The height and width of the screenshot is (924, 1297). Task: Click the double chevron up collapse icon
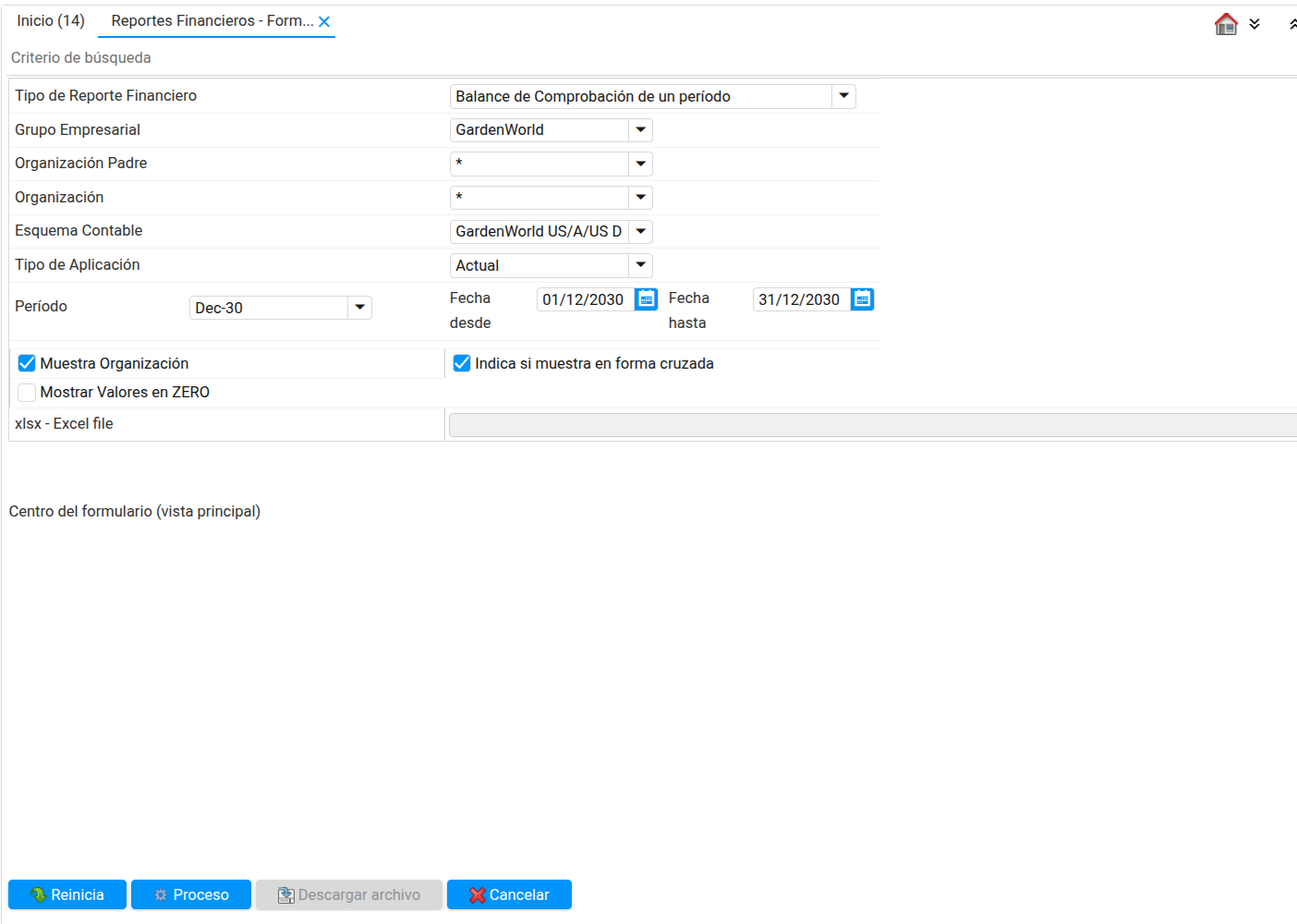(1291, 24)
